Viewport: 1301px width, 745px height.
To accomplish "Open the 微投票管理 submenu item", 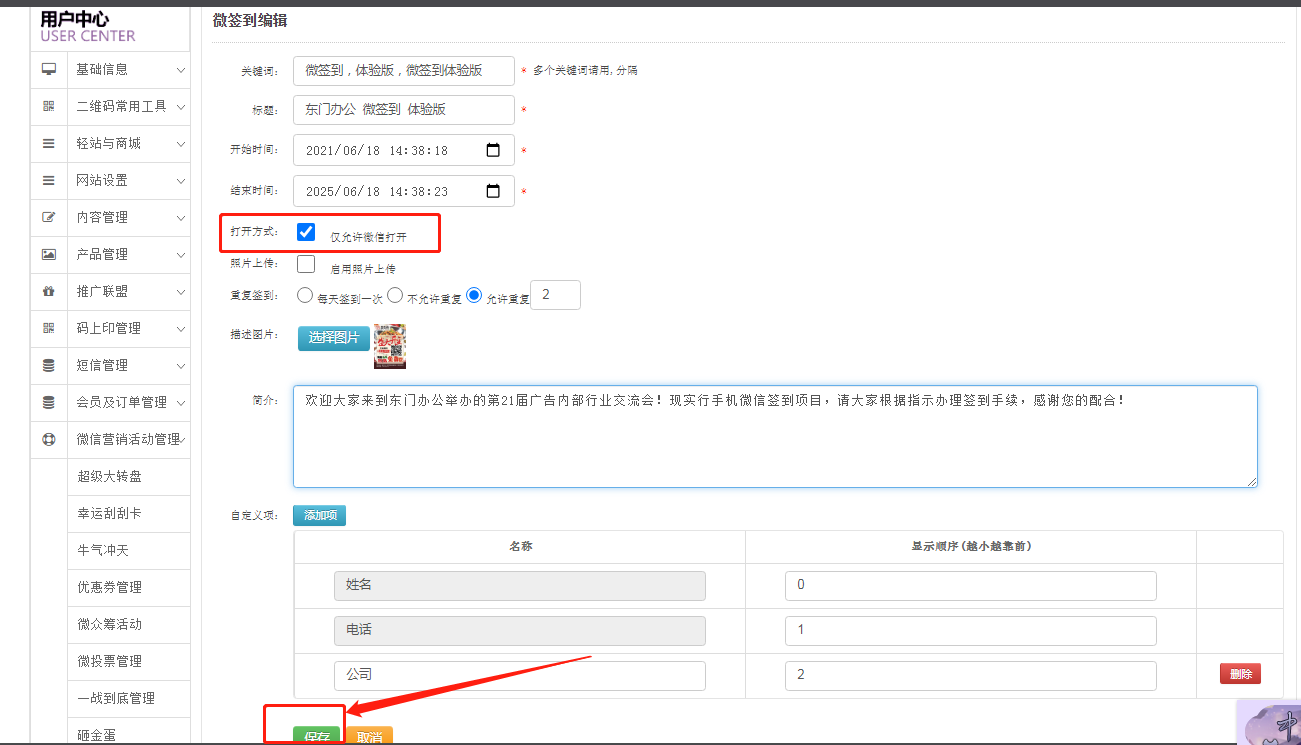I will (x=109, y=661).
